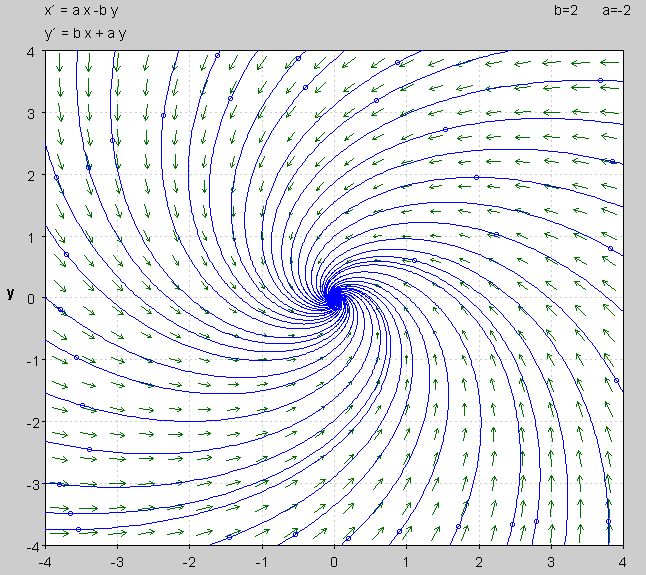This screenshot has height=575, width=646.
Task: Click tick label "0" on the vertical axis
Action: [31, 299]
